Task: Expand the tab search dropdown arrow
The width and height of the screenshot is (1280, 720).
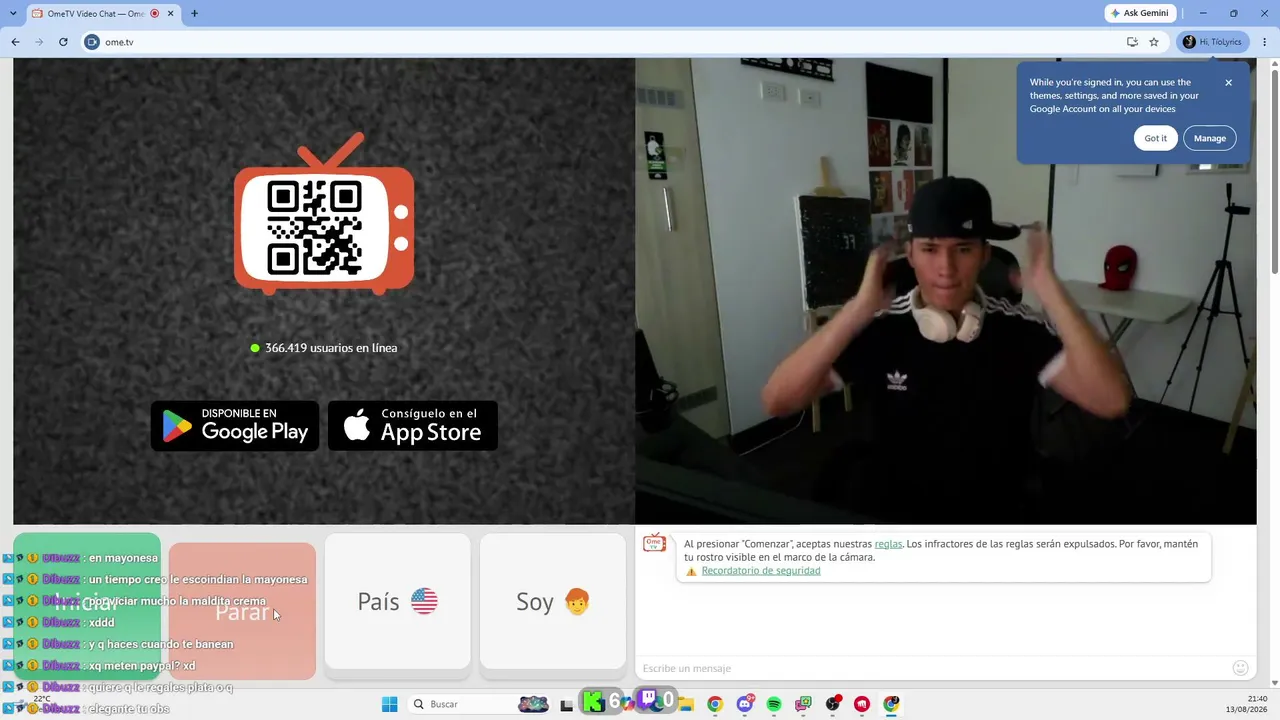Action: 12,13
